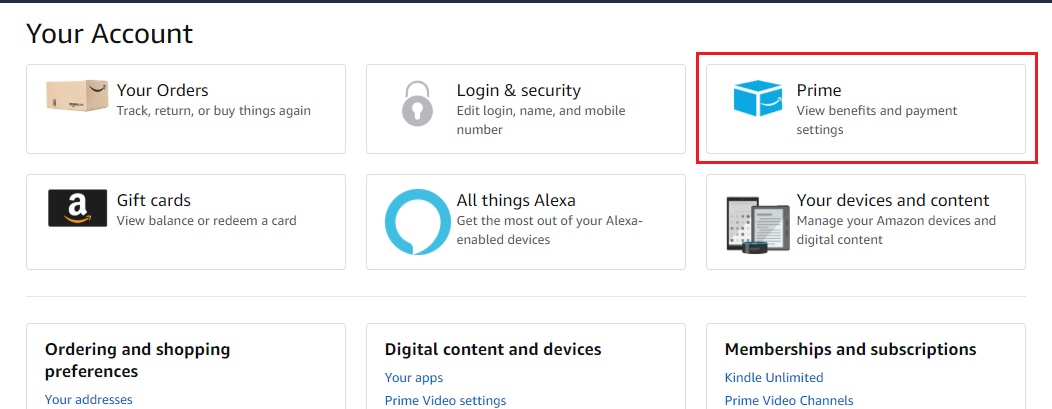The height and width of the screenshot is (409, 1052).
Task: Click the "View benefits and payment settings" text
Action: click(x=876, y=120)
